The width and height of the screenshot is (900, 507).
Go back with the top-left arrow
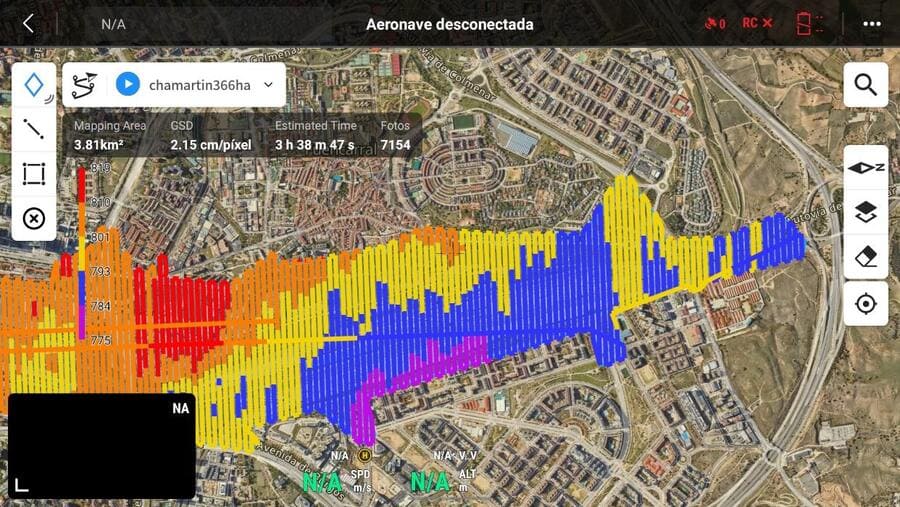click(x=28, y=24)
